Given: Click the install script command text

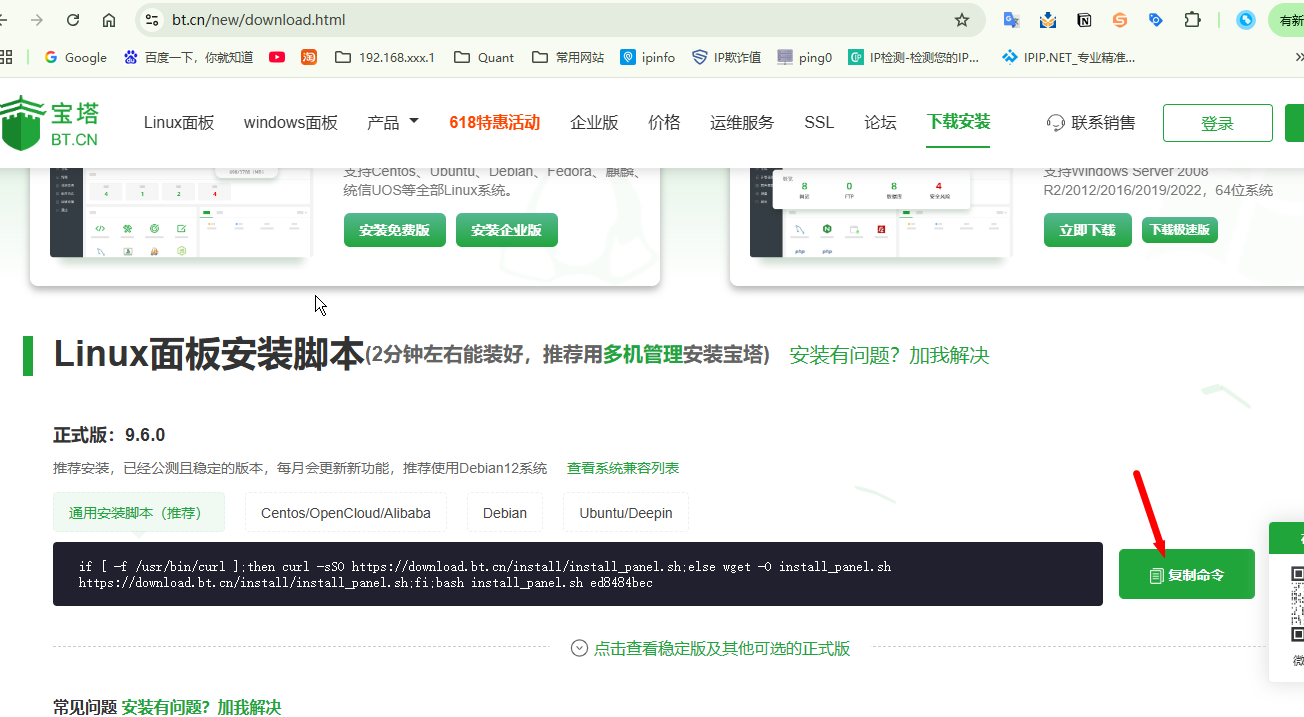Looking at the screenshot, I should click(x=485, y=574).
